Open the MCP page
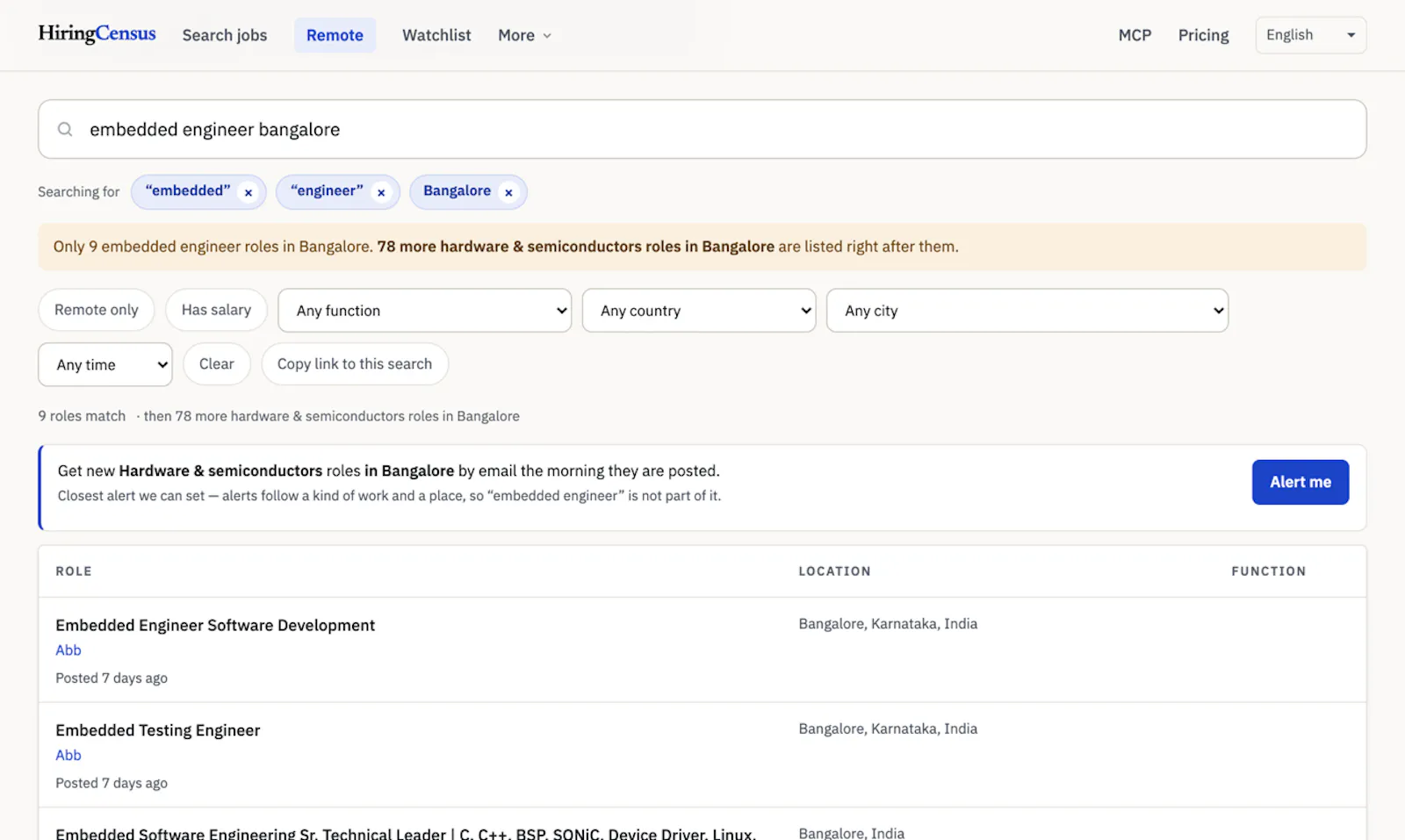1405x840 pixels. coord(1135,35)
